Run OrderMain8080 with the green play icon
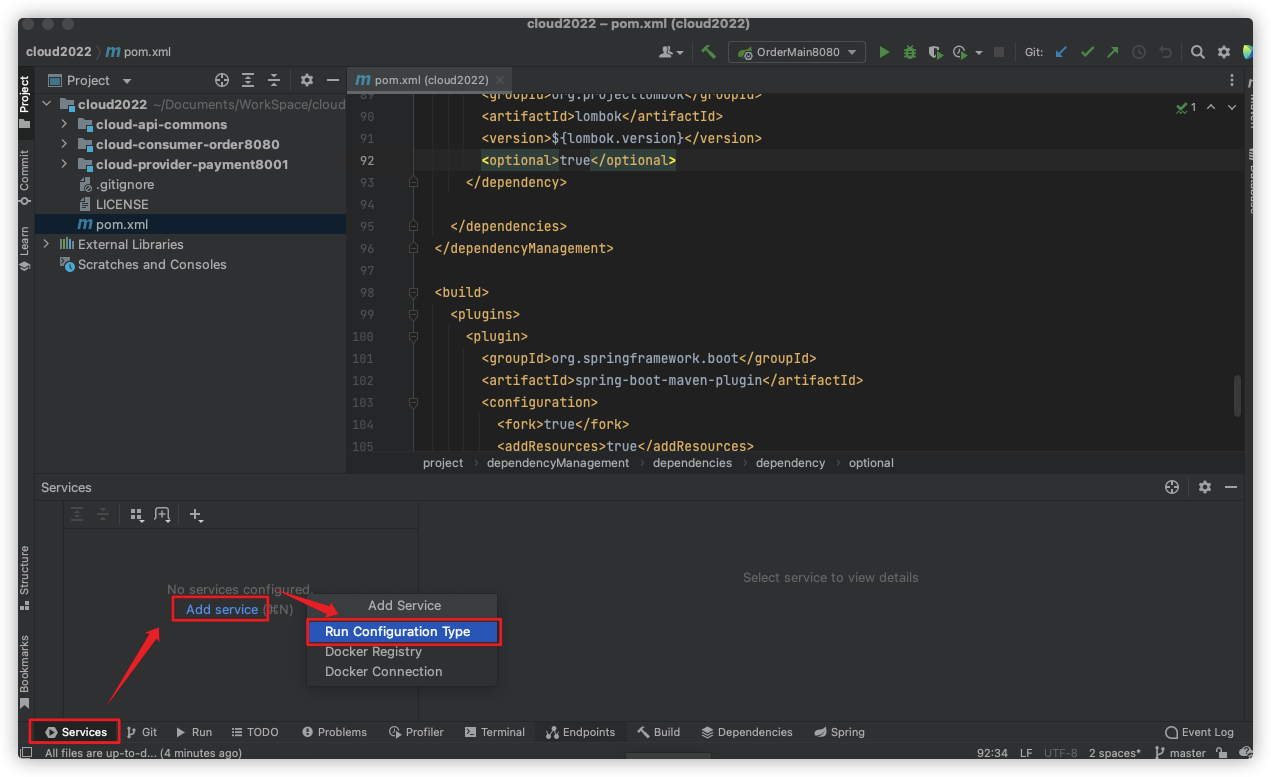This screenshot has width=1271, height=777. click(884, 52)
